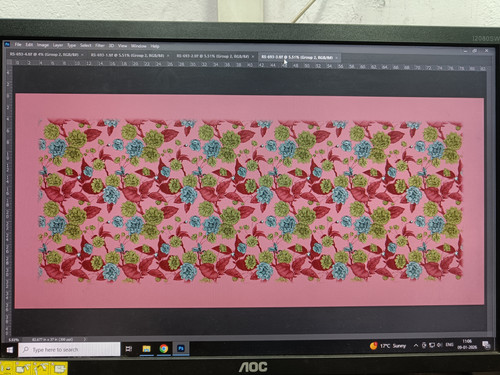Restore down the Photoshop window
The image size is (500, 375).
coord(475,51)
